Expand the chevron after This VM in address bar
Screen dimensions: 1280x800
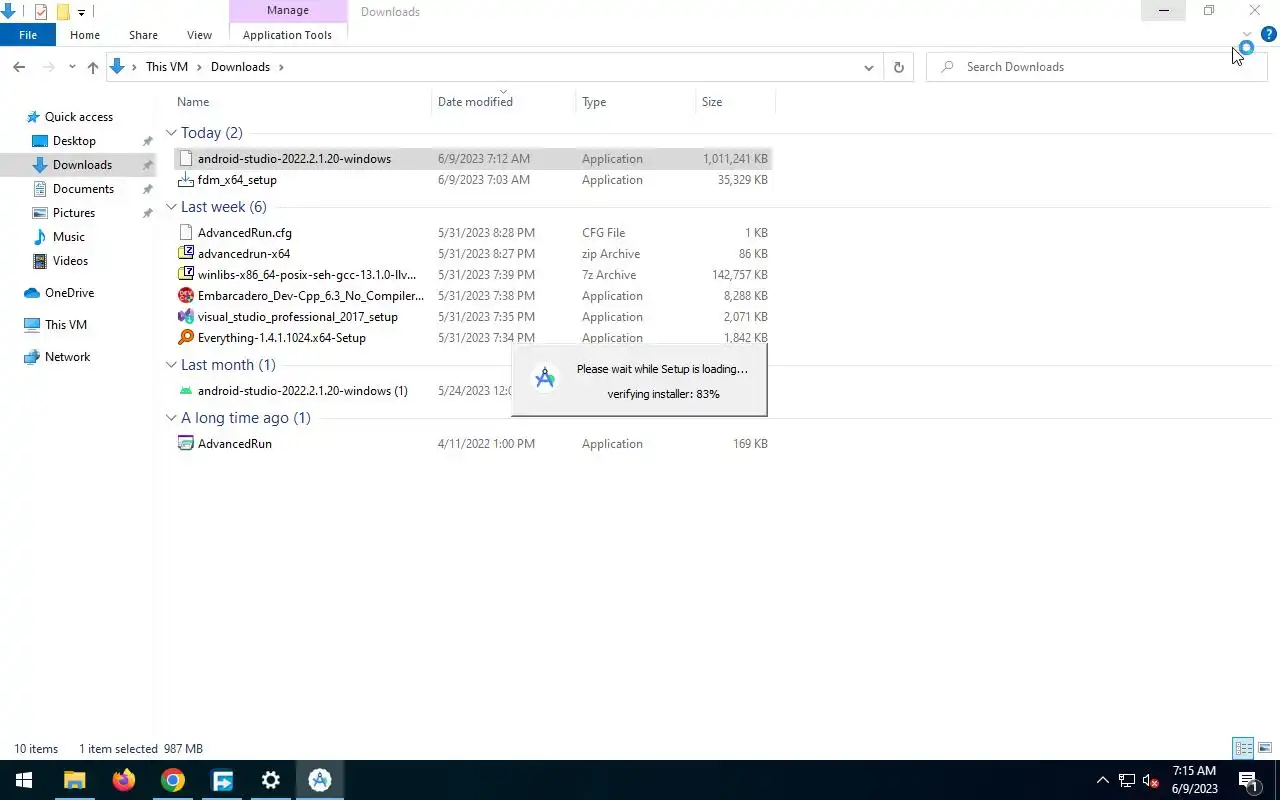coord(200,67)
